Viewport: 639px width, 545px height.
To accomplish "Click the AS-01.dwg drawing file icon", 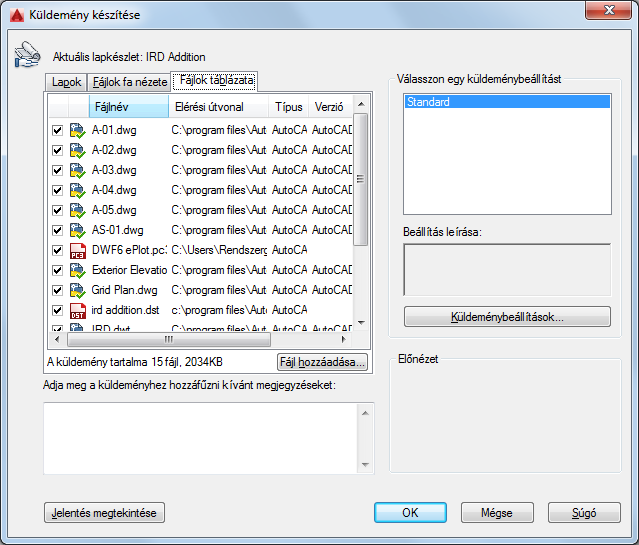I will pyautogui.click(x=77, y=230).
